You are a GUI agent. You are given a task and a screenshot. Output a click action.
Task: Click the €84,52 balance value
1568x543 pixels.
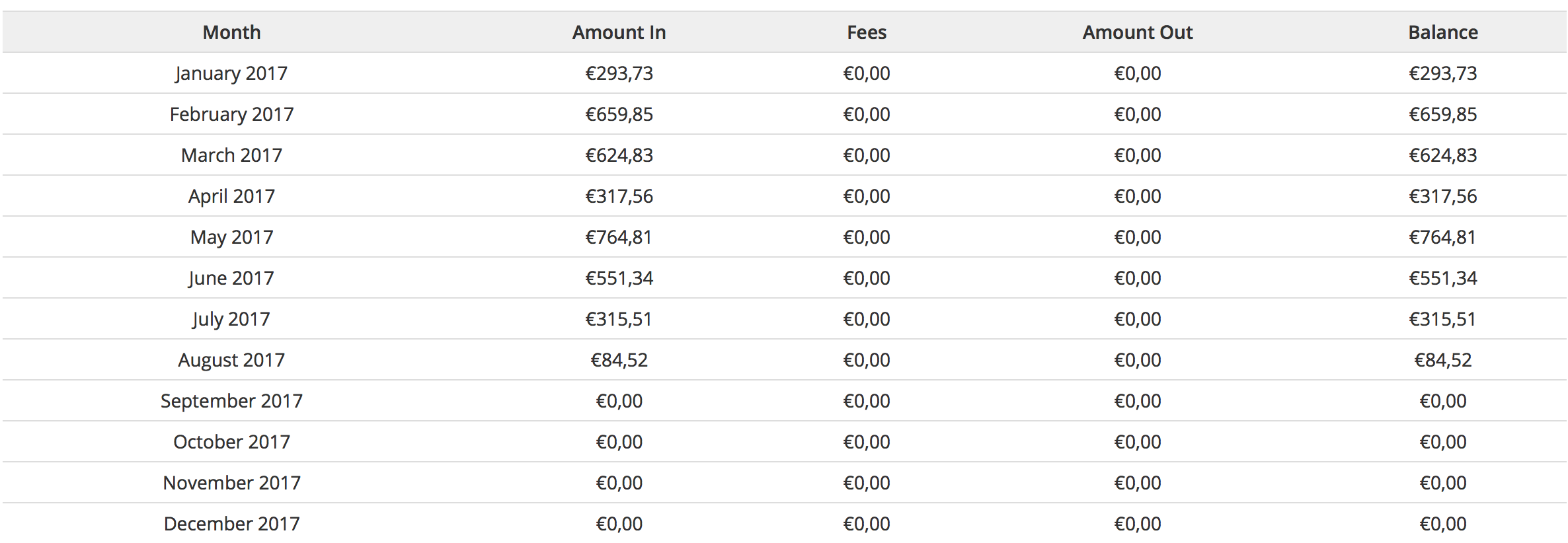(x=1443, y=360)
